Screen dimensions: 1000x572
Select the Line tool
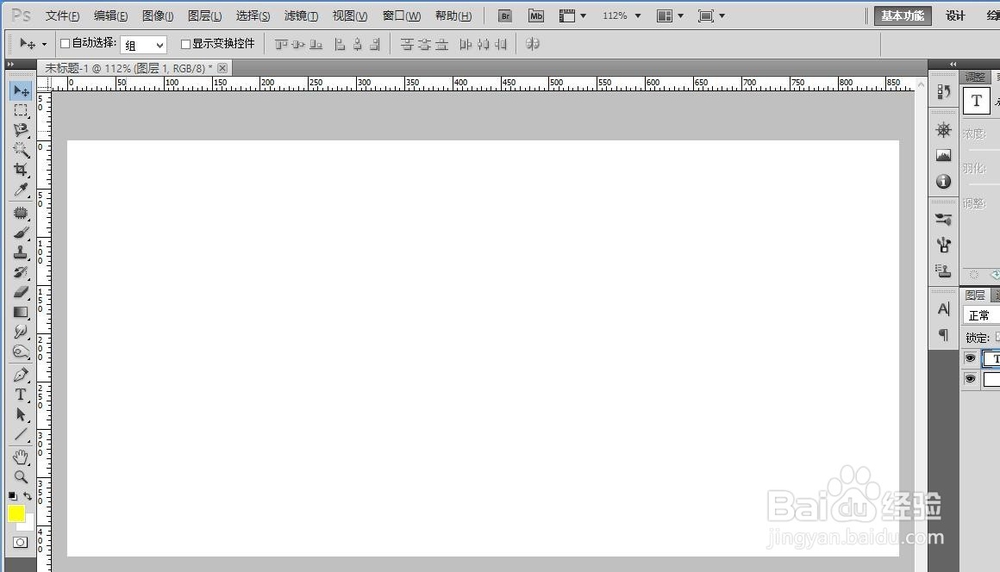coord(21,434)
